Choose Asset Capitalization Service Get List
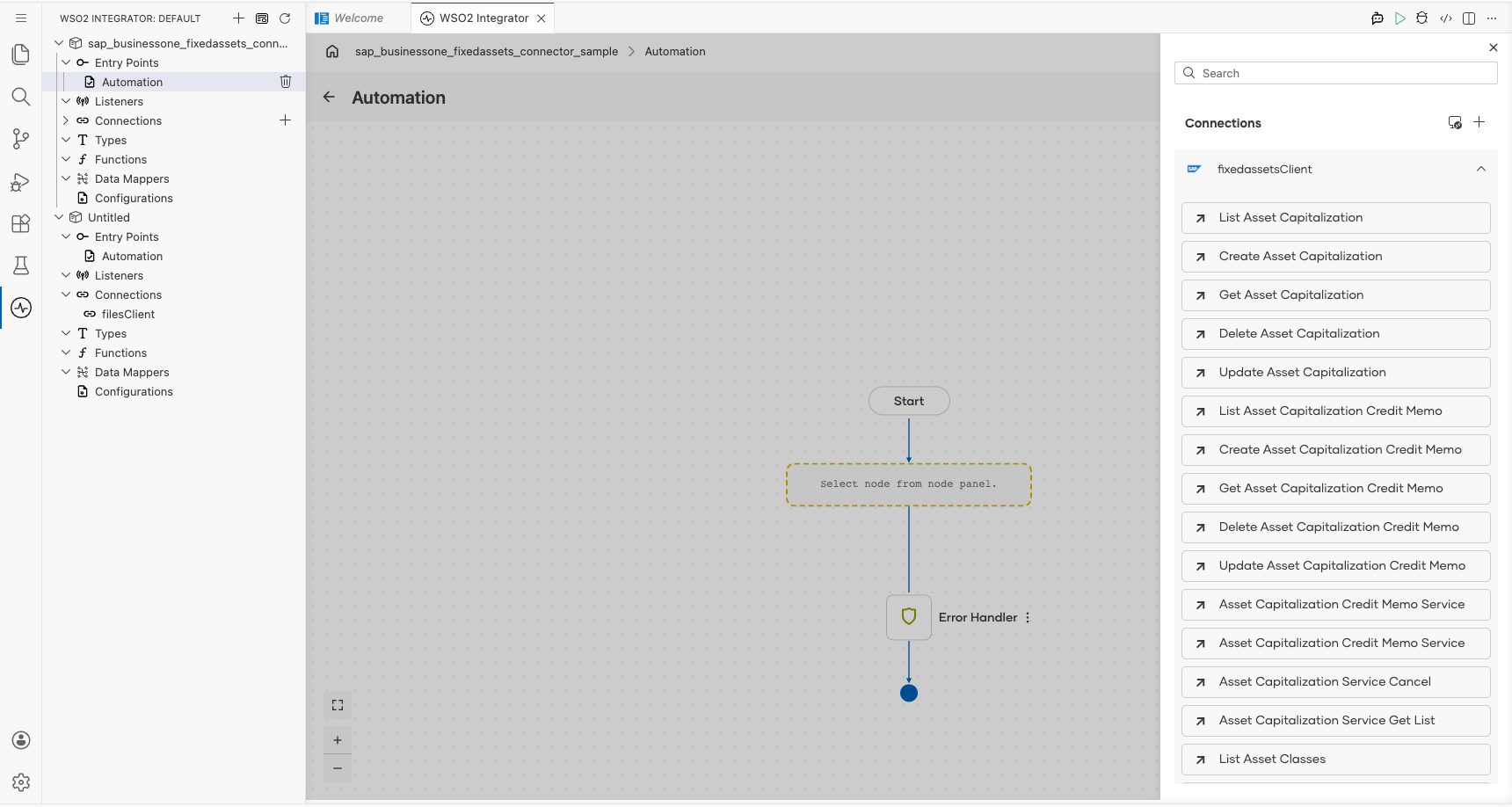The image size is (1512, 807). point(1335,721)
